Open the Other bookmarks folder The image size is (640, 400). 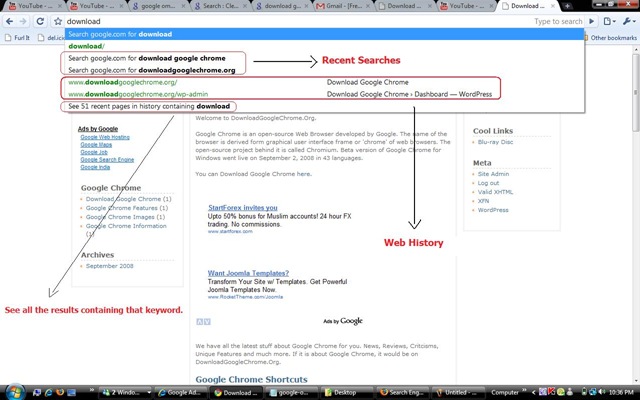click(612, 38)
